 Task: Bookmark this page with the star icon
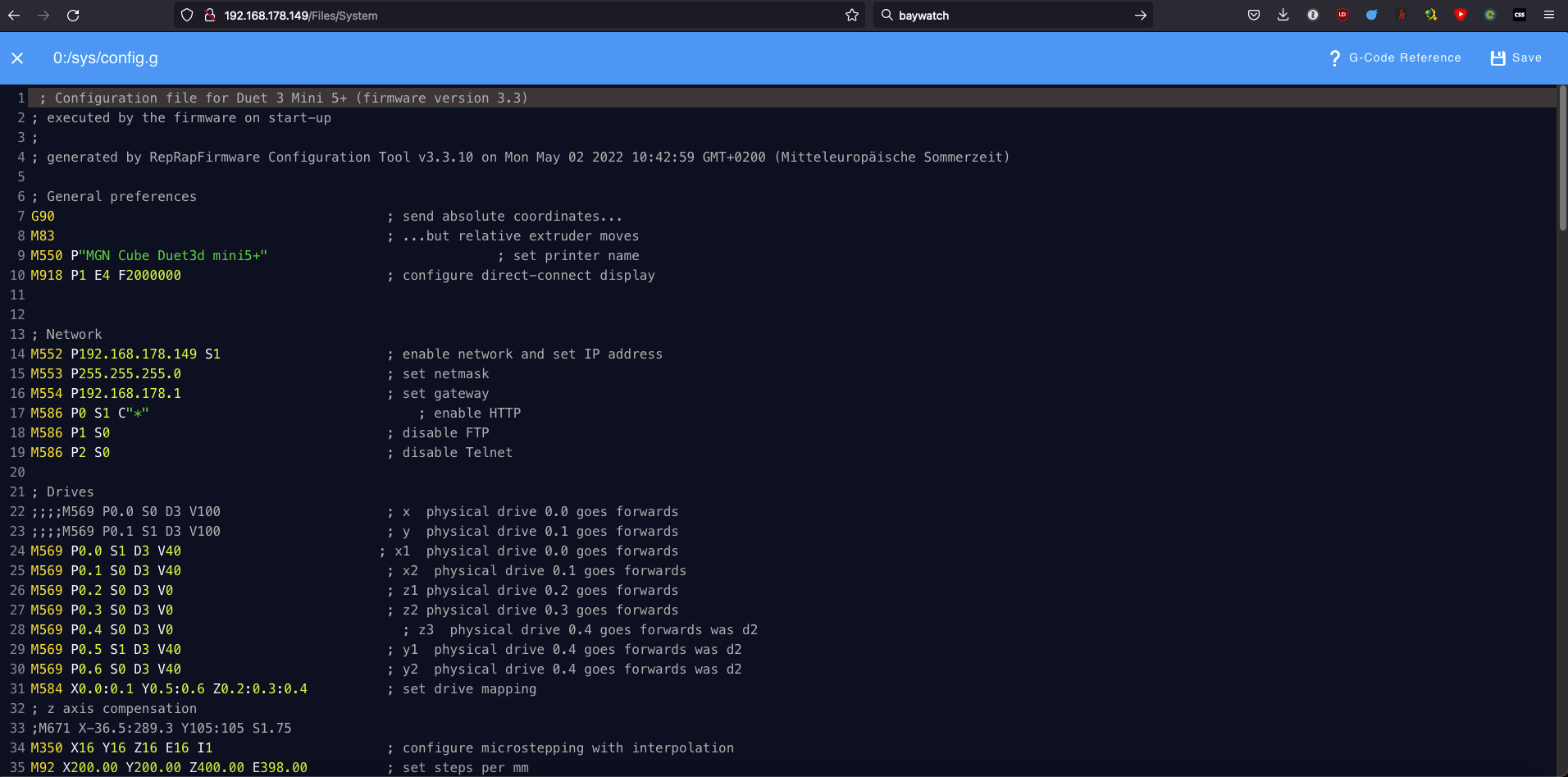852,16
